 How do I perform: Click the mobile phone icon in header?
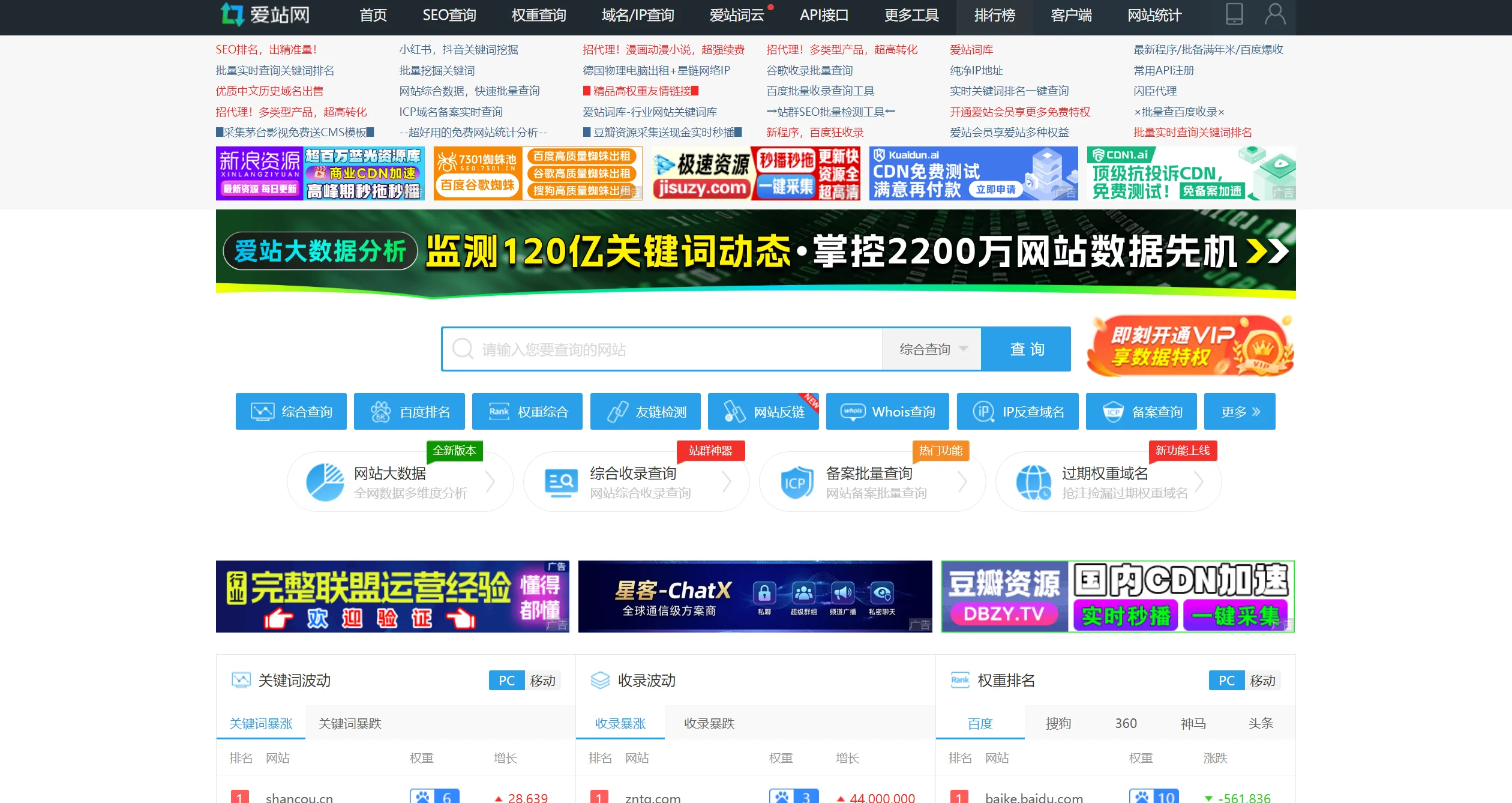1234,14
